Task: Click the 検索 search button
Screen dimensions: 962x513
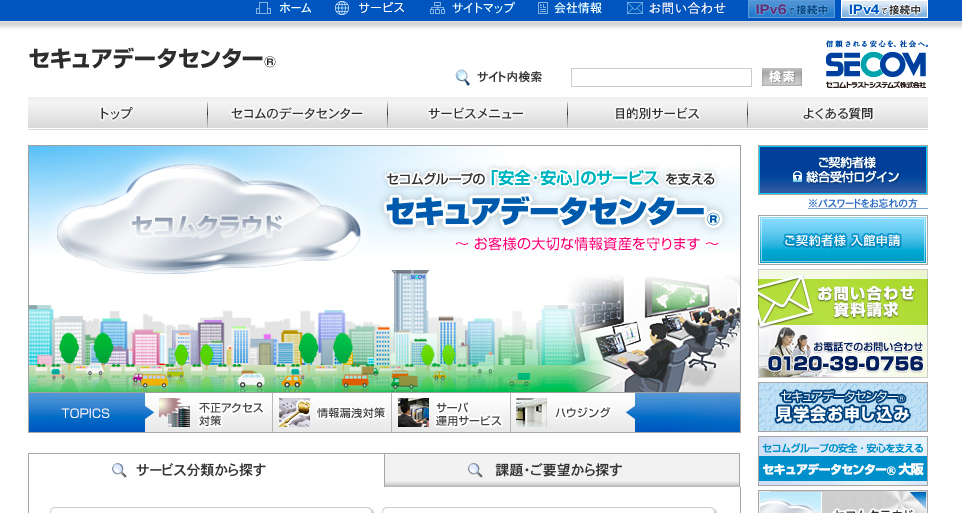Action: pos(782,77)
